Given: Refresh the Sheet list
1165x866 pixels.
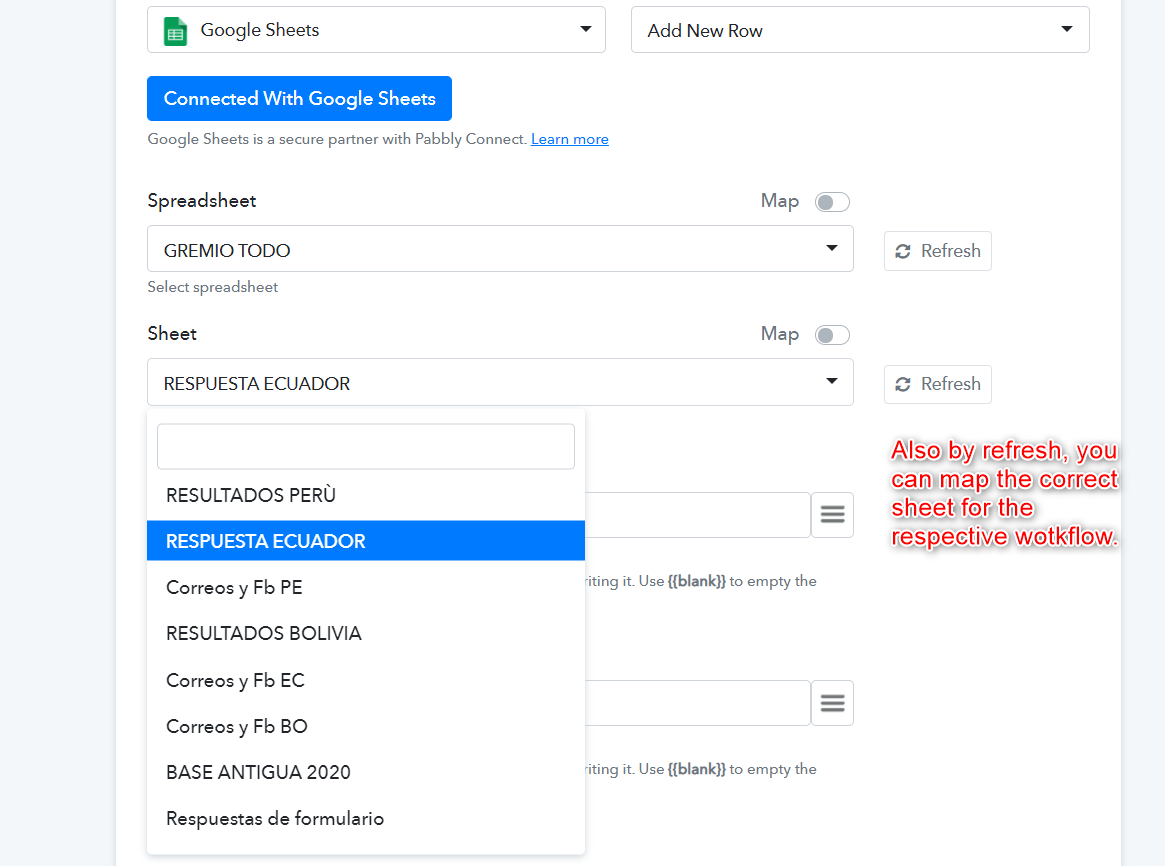Looking at the screenshot, I should [x=938, y=384].
